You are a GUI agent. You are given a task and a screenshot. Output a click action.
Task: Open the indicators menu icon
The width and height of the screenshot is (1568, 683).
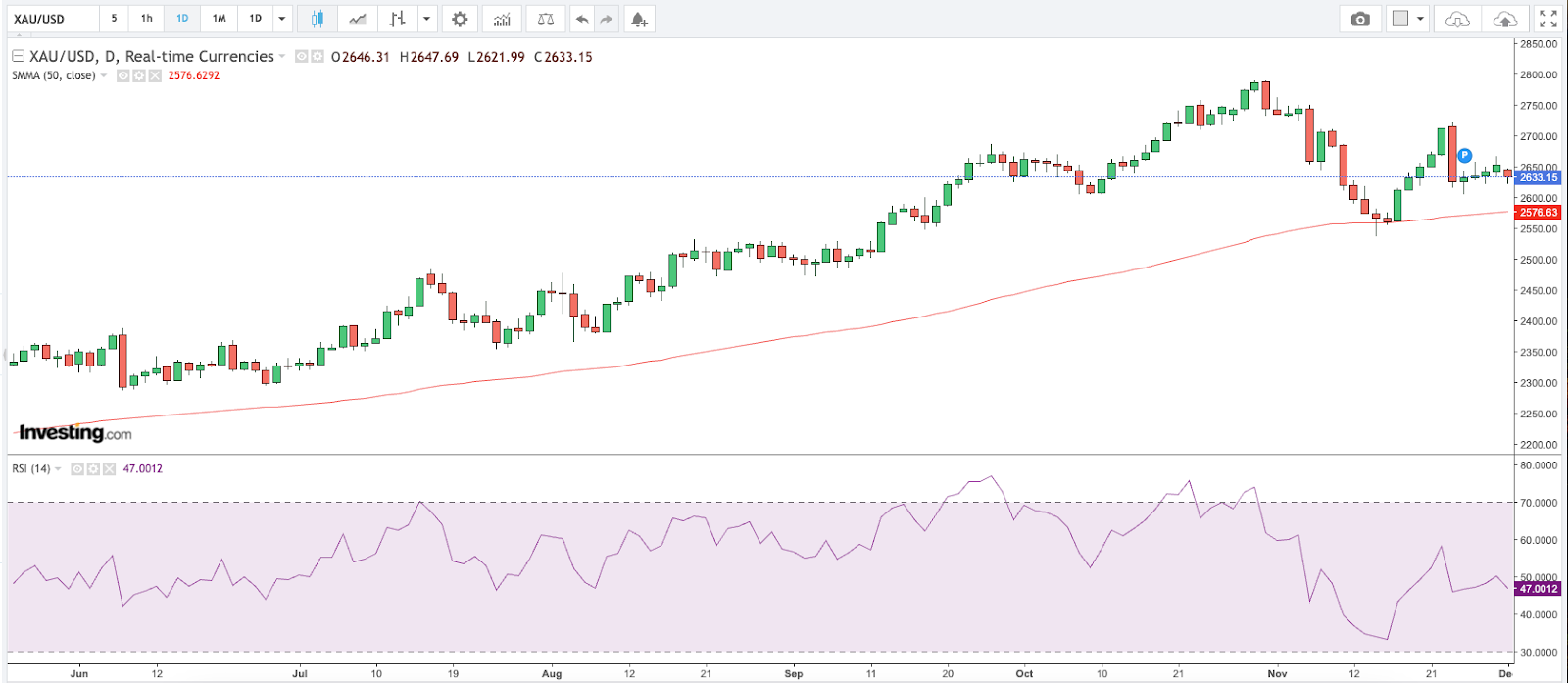(x=502, y=19)
